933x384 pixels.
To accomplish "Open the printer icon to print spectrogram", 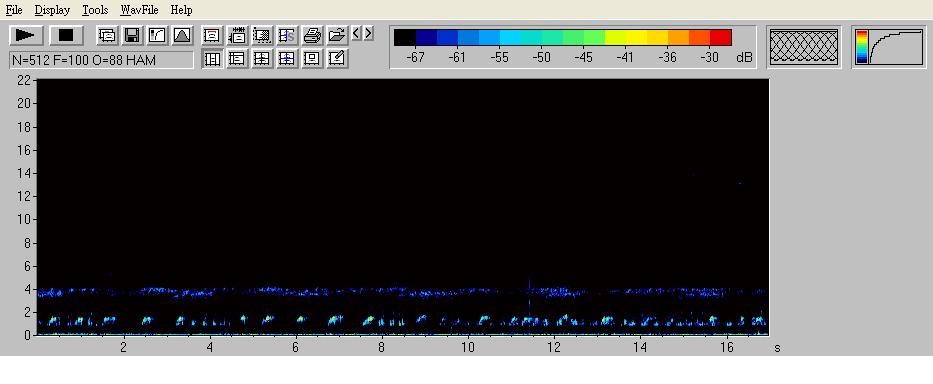I will tap(312, 35).
